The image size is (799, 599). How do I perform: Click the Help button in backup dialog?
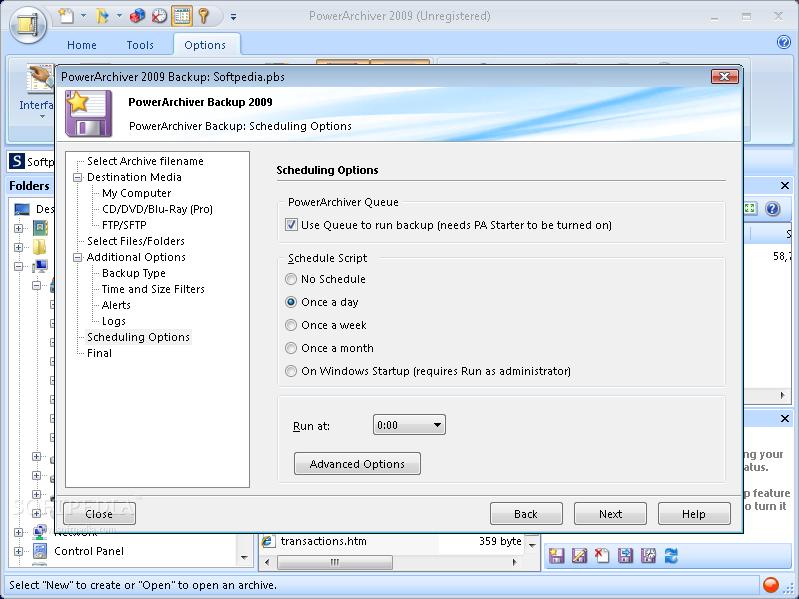[x=694, y=513]
